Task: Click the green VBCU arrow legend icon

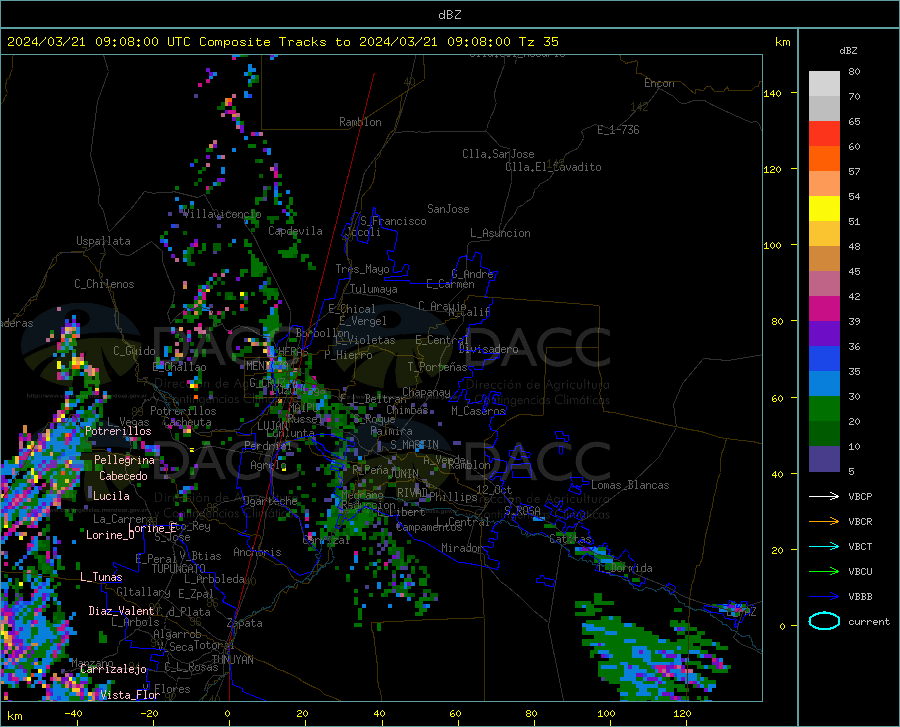Action: point(824,572)
